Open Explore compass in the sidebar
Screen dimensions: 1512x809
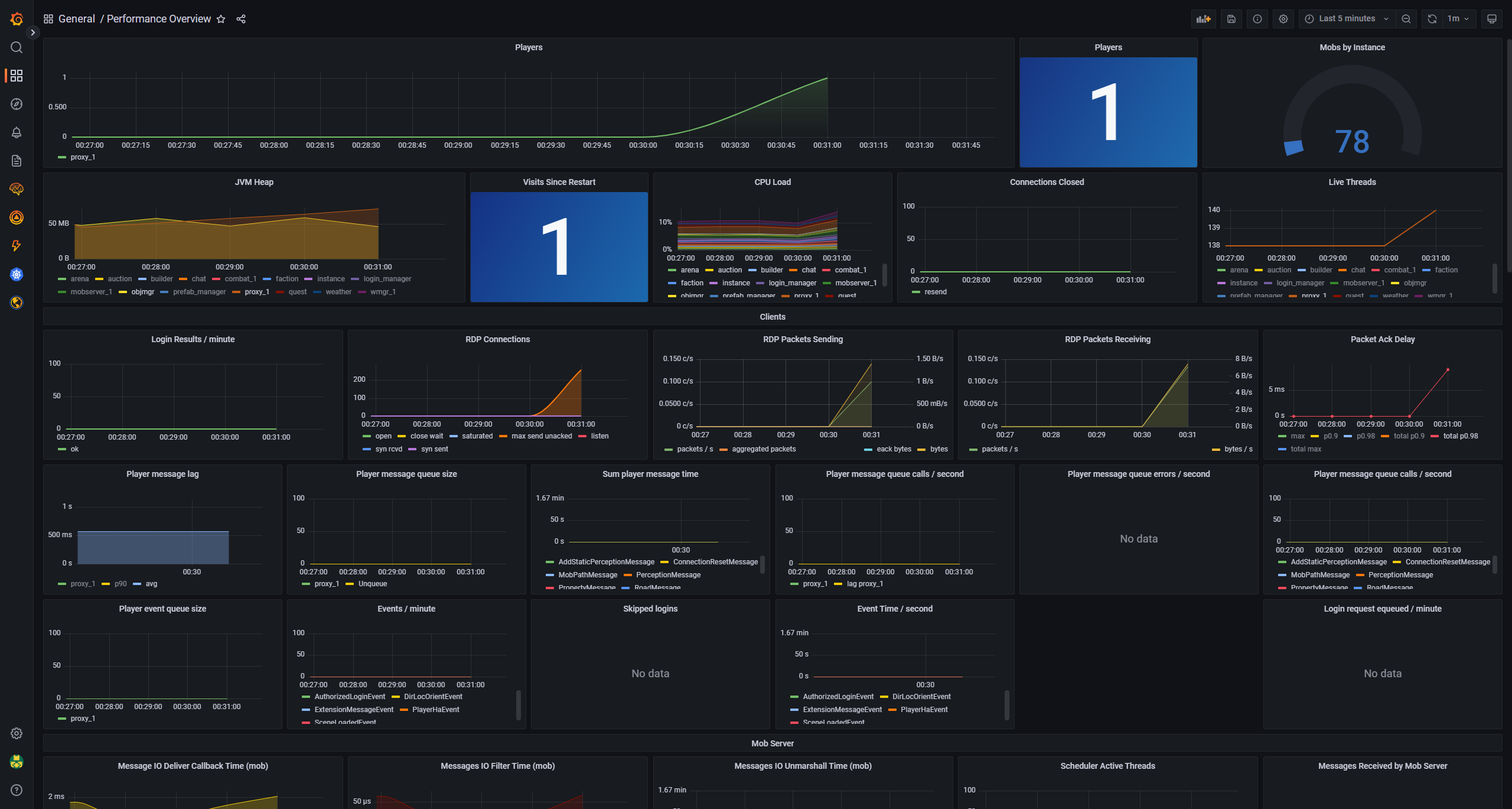pyautogui.click(x=17, y=104)
